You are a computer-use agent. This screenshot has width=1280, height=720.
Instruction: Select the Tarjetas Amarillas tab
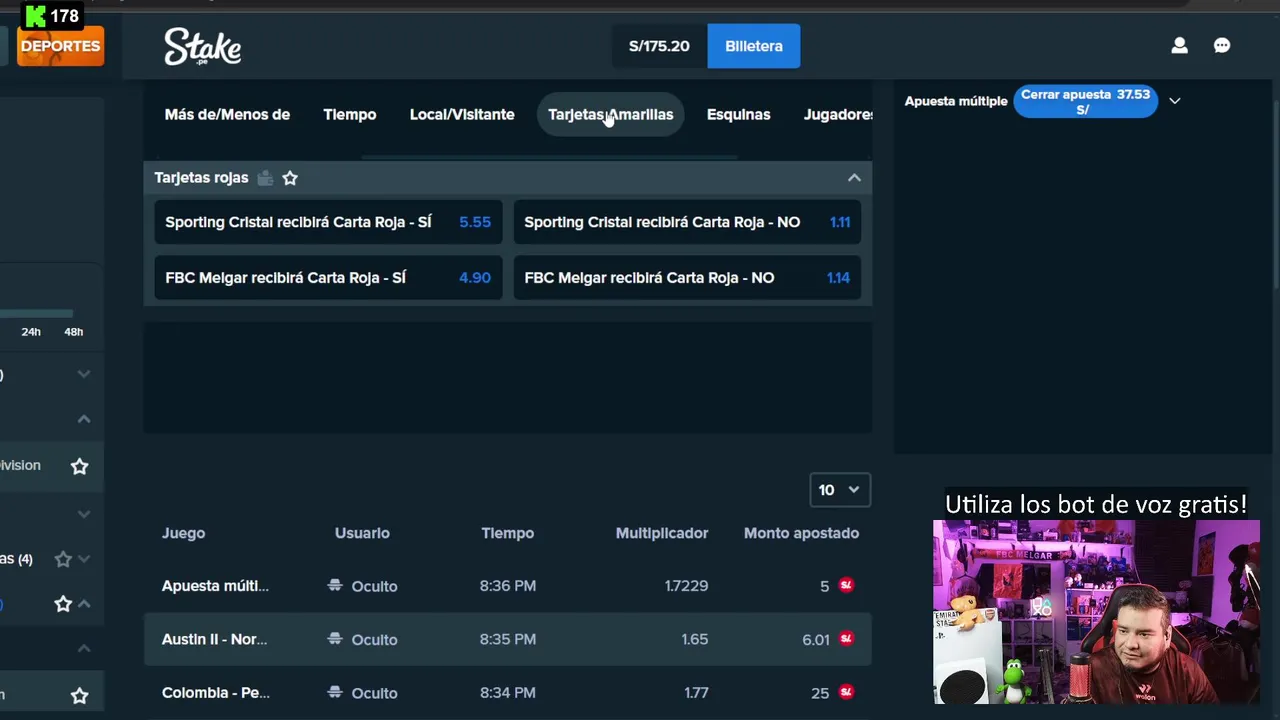tap(610, 115)
